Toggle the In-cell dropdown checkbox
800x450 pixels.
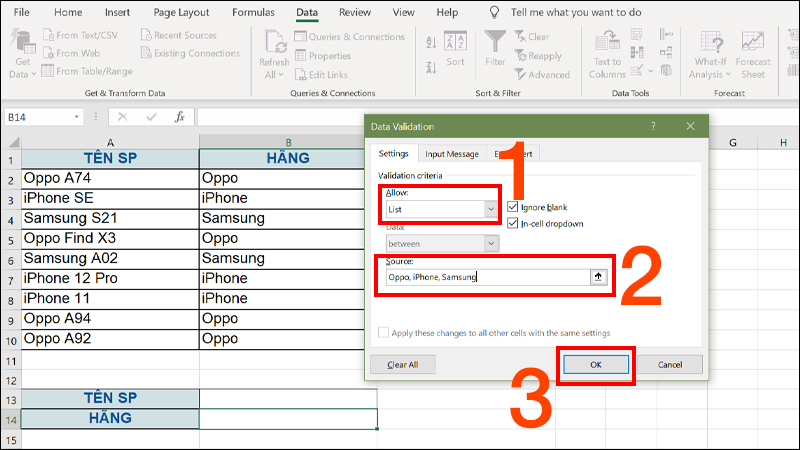pyautogui.click(x=513, y=223)
